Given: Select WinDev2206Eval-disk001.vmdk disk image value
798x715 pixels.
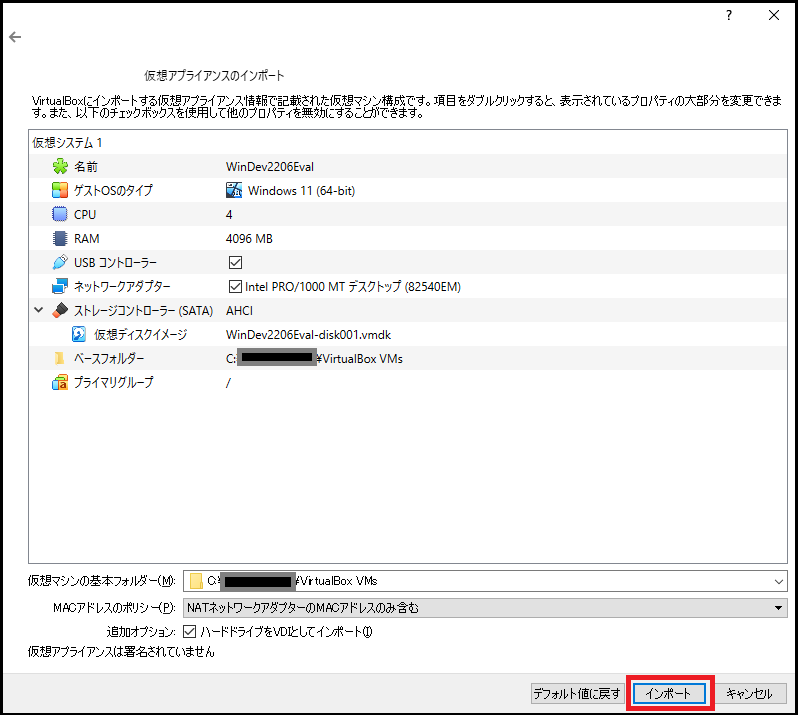Looking at the screenshot, I should (x=308, y=335).
